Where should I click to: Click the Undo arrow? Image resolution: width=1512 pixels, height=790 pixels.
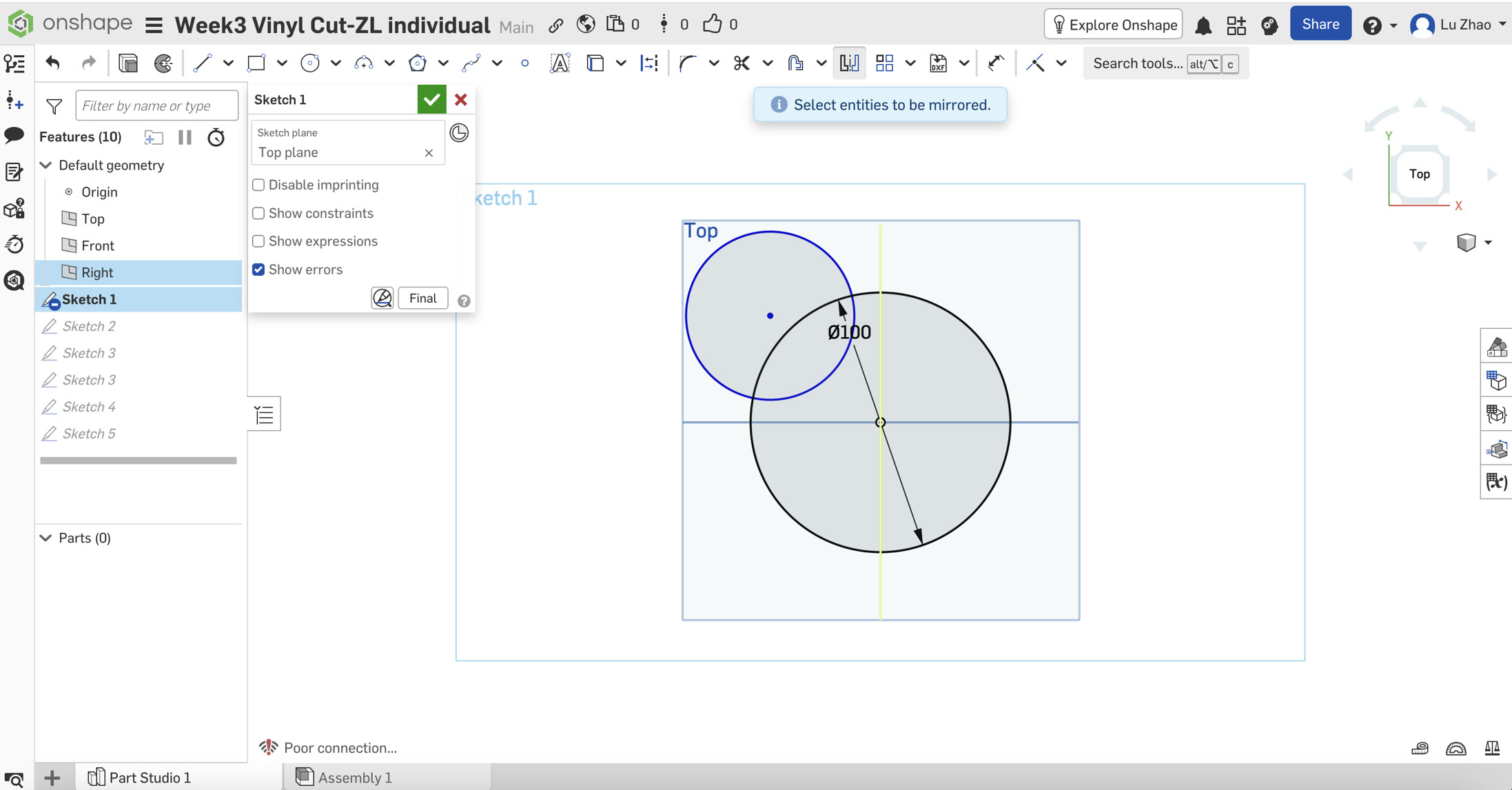point(53,63)
